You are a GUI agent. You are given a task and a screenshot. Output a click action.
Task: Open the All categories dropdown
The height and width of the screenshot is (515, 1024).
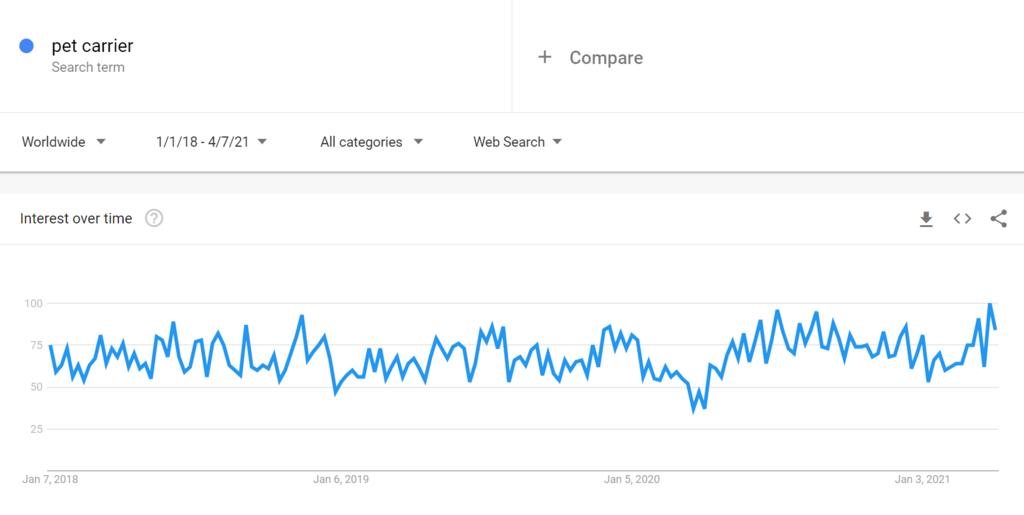click(371, 142)
